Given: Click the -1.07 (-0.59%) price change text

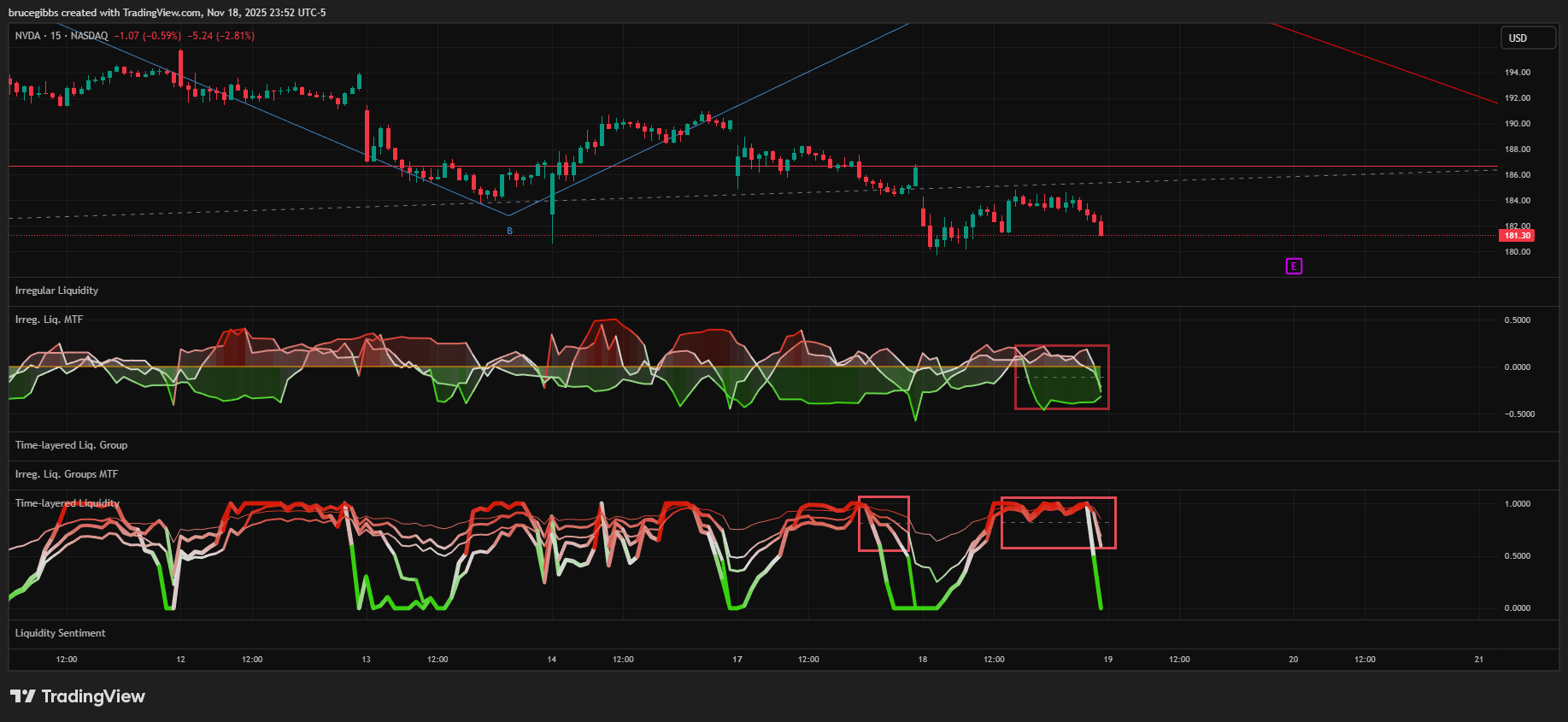Looking at the screenshot, I should click(x=147, y=36).
